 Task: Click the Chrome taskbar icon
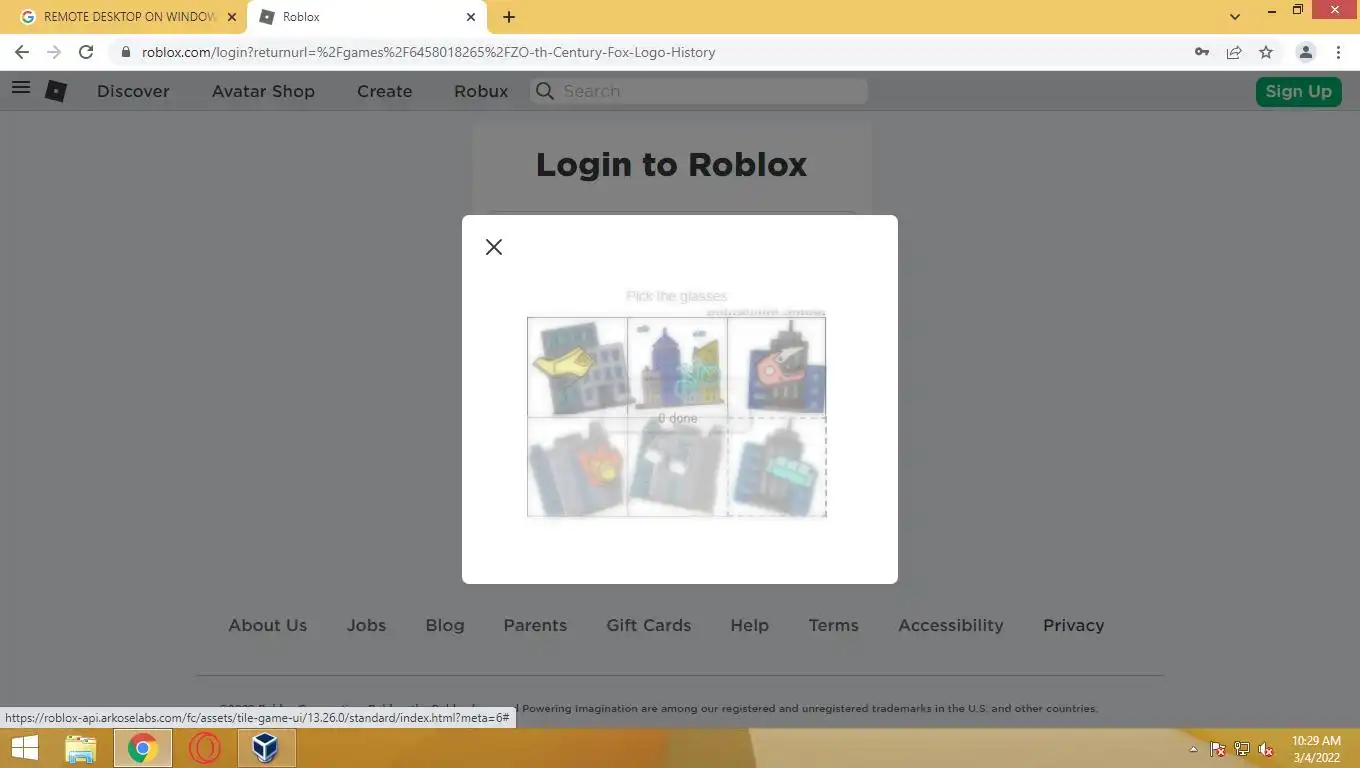(x=143, y=748)
